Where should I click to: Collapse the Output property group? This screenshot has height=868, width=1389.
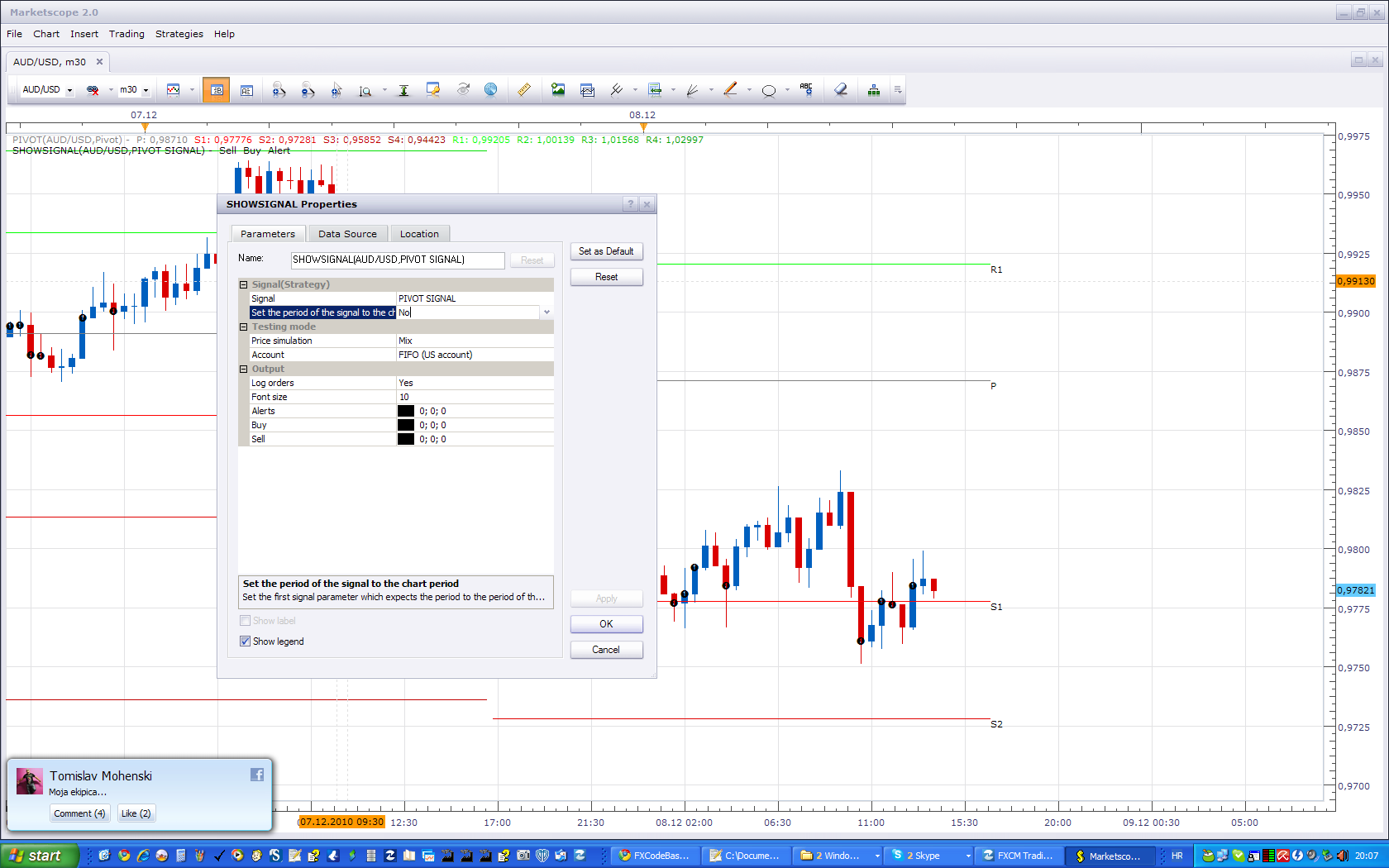point(244,369)
